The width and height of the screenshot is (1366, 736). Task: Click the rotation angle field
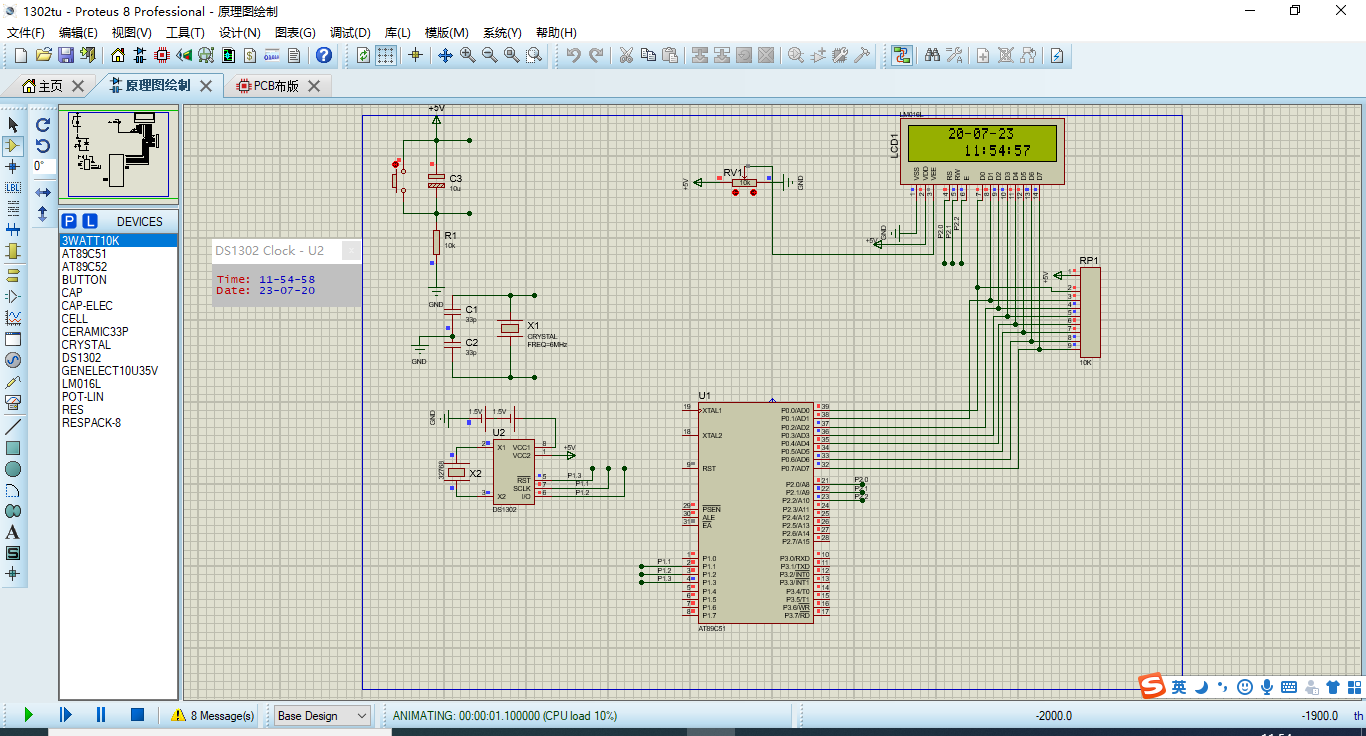click(43, 166)
